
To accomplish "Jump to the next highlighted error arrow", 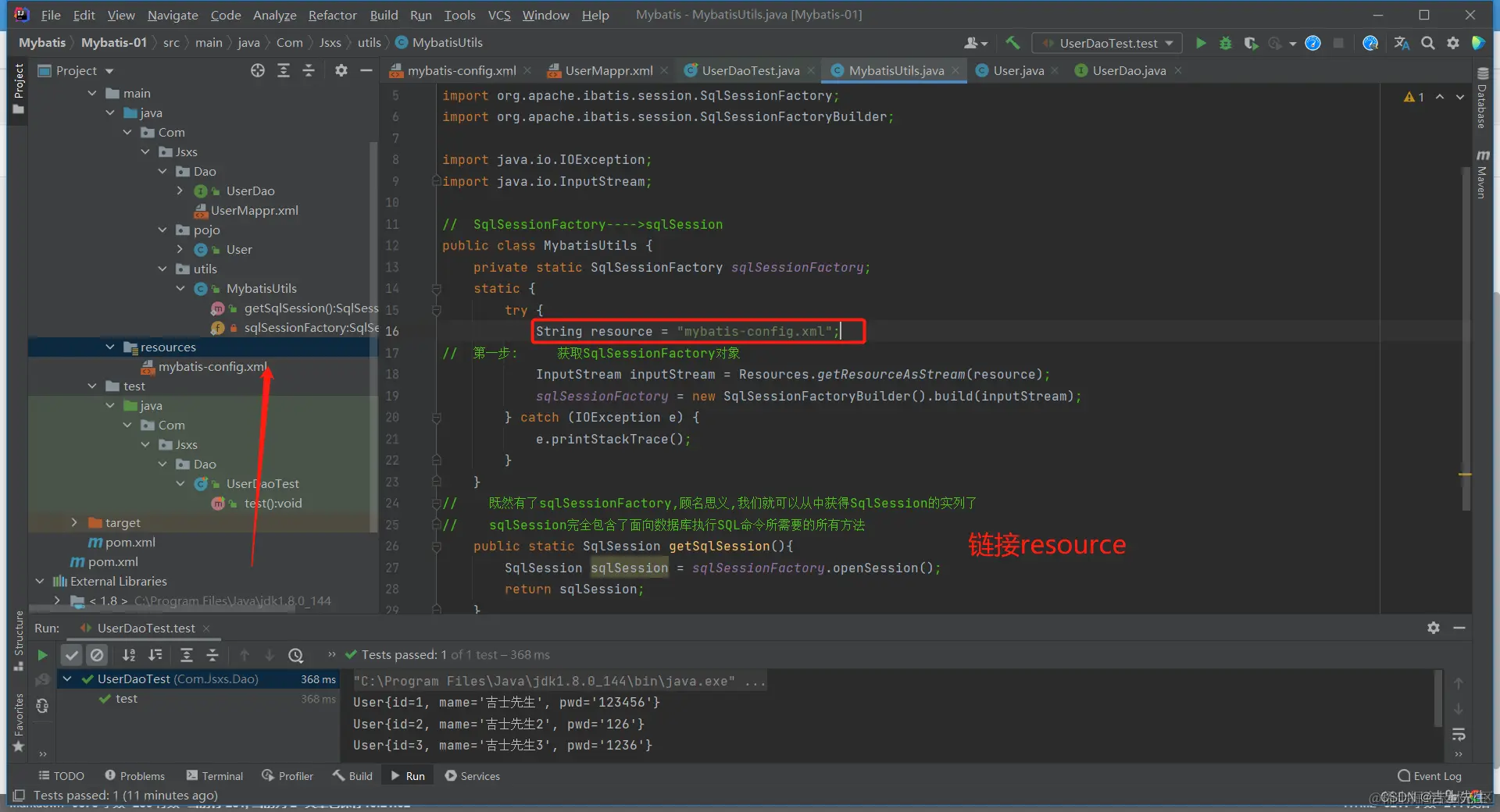I will (1460, 97).
